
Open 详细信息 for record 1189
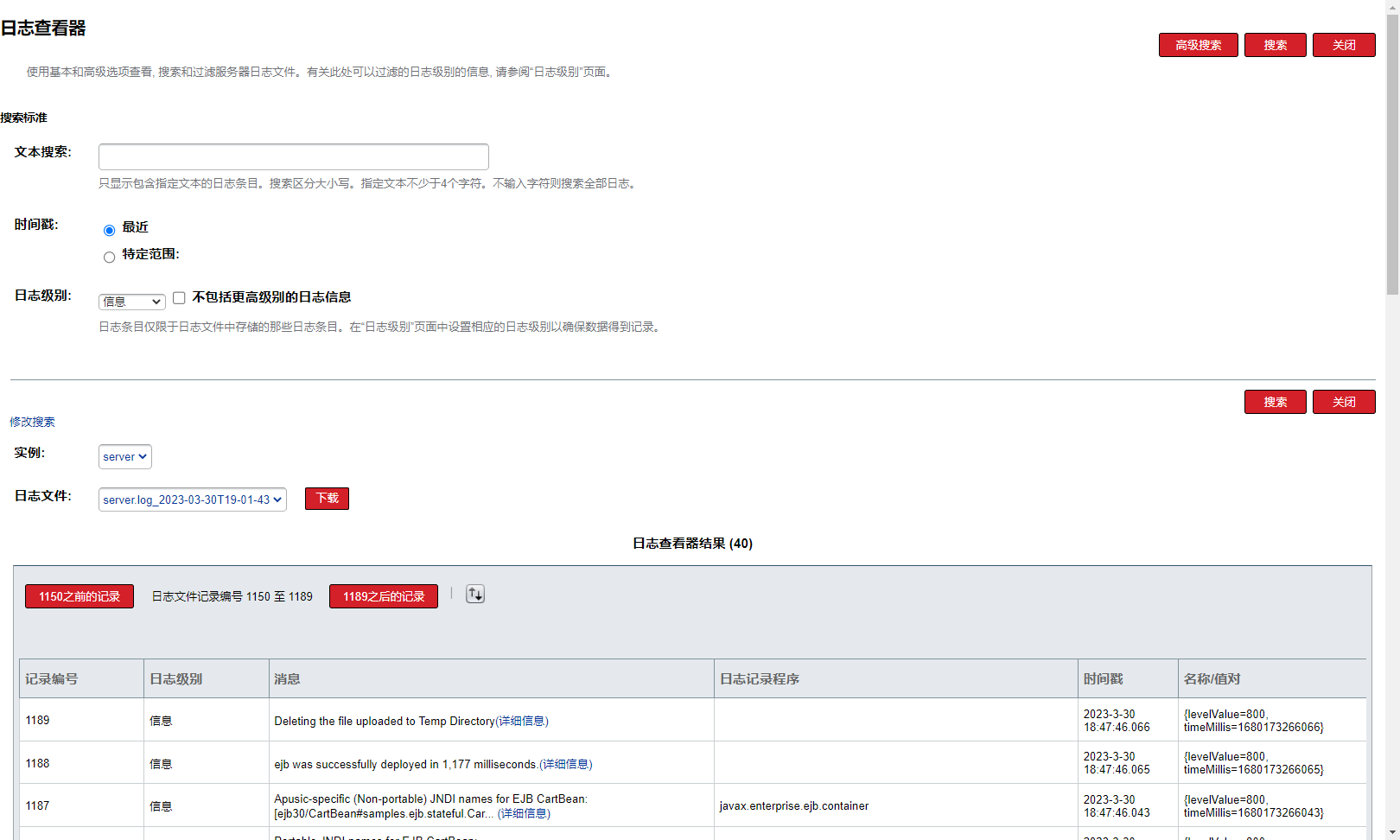pyautogui.click(x=522, y=722)
